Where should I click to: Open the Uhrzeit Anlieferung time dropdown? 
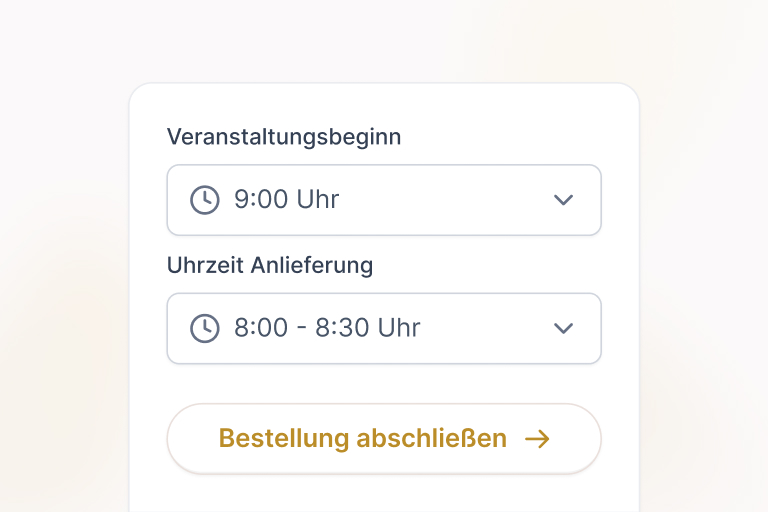click(384, 328)
